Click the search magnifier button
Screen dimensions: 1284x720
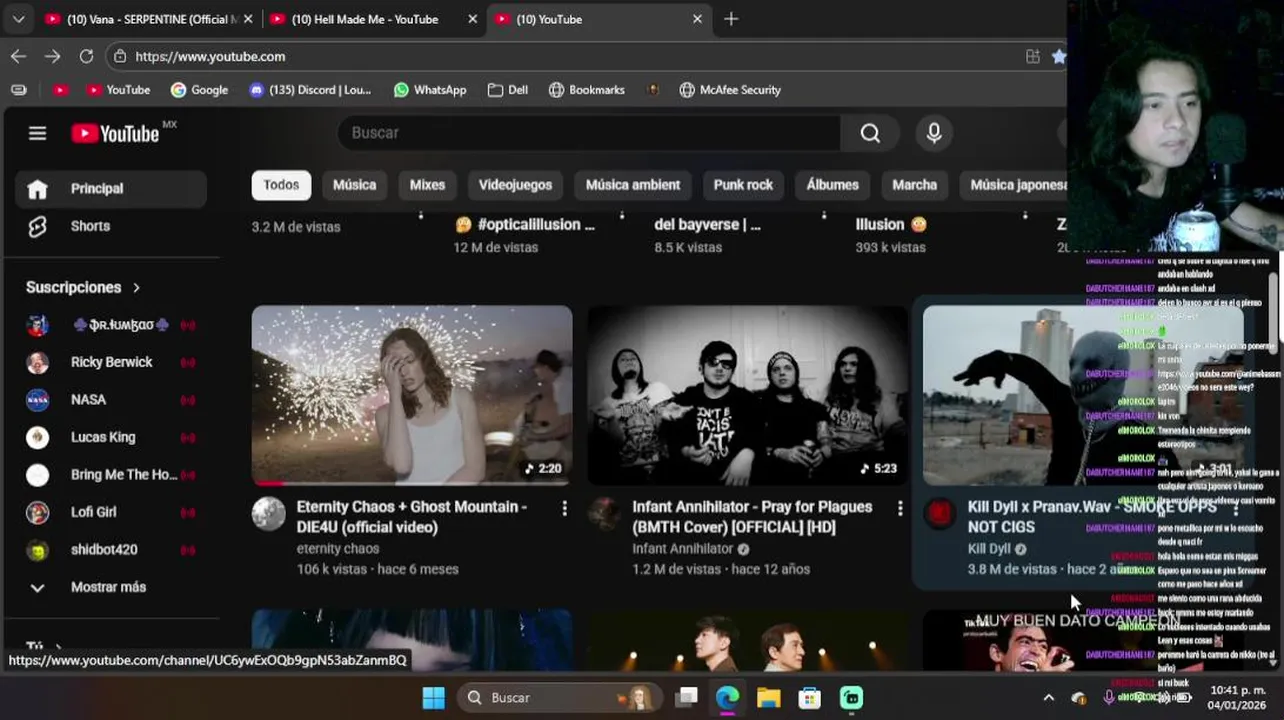tap(870, 133)
